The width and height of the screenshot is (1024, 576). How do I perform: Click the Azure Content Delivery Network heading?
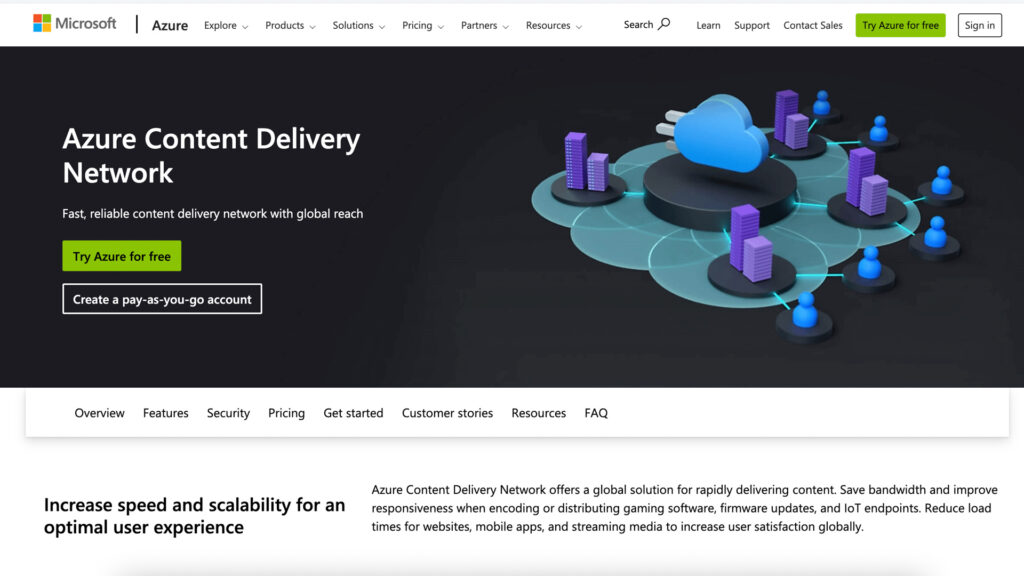point(211,155)
